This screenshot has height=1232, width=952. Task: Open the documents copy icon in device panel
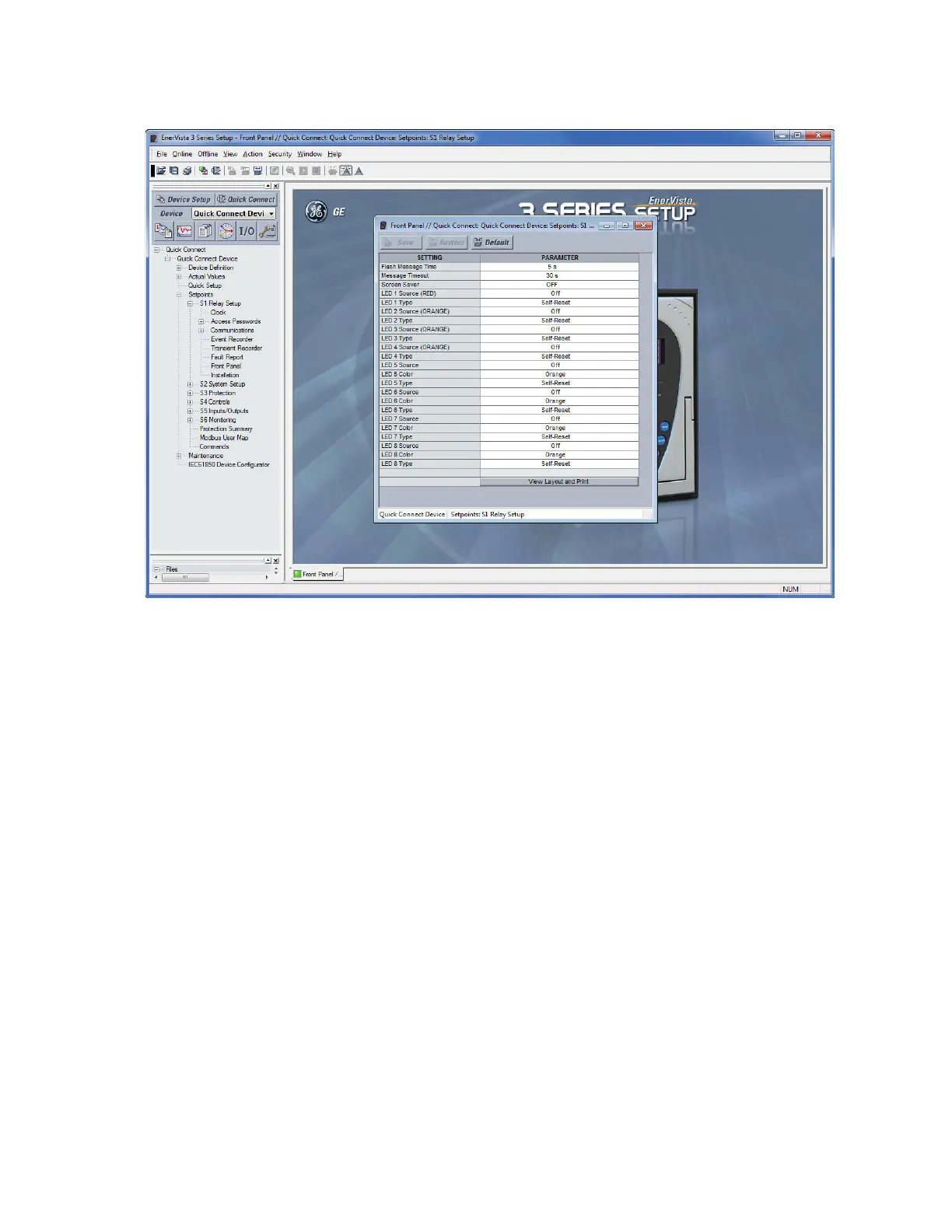205,231
